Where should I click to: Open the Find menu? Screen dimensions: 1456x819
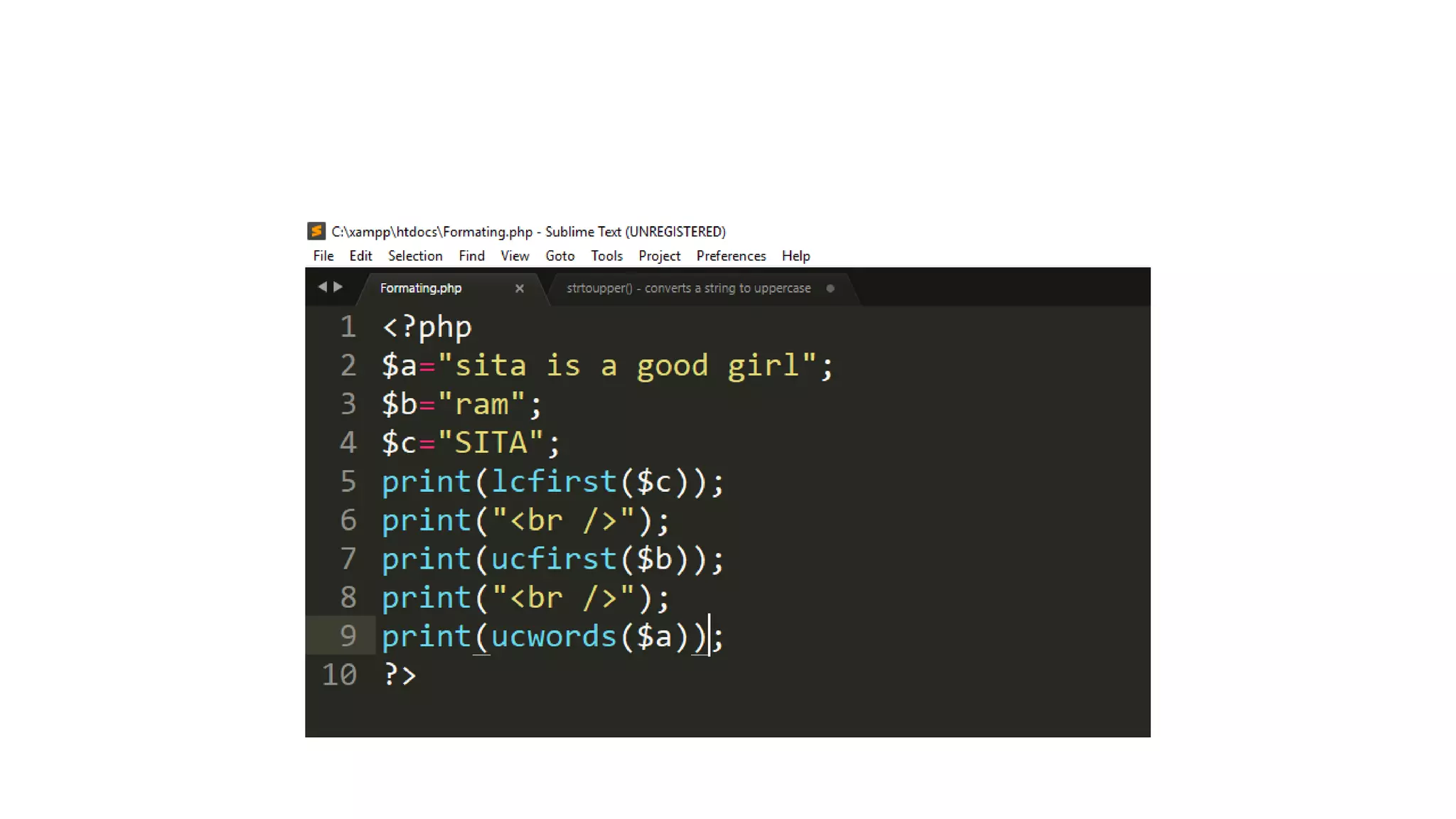point(471,256)
